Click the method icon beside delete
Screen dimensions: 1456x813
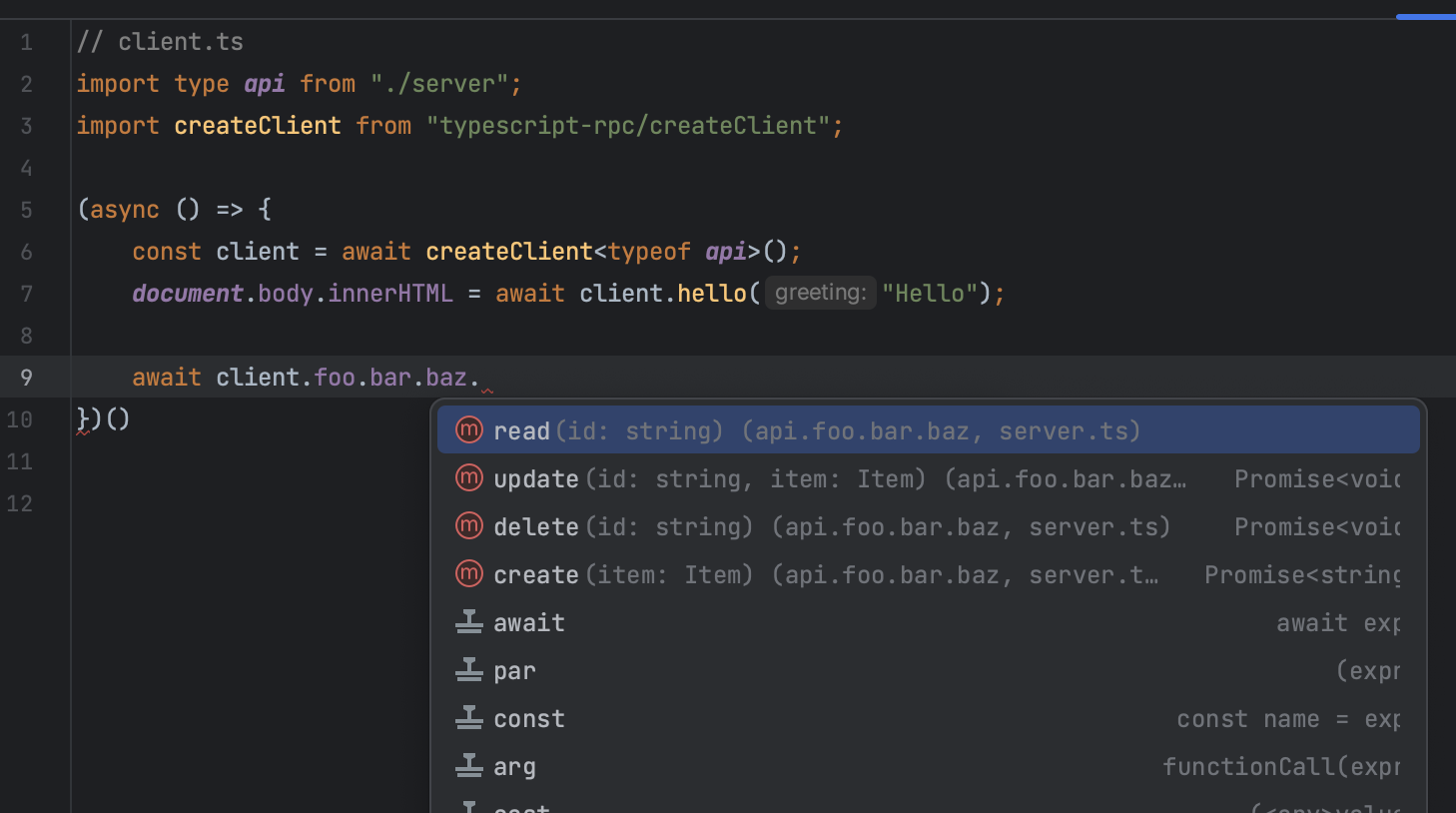pos(469,526)
